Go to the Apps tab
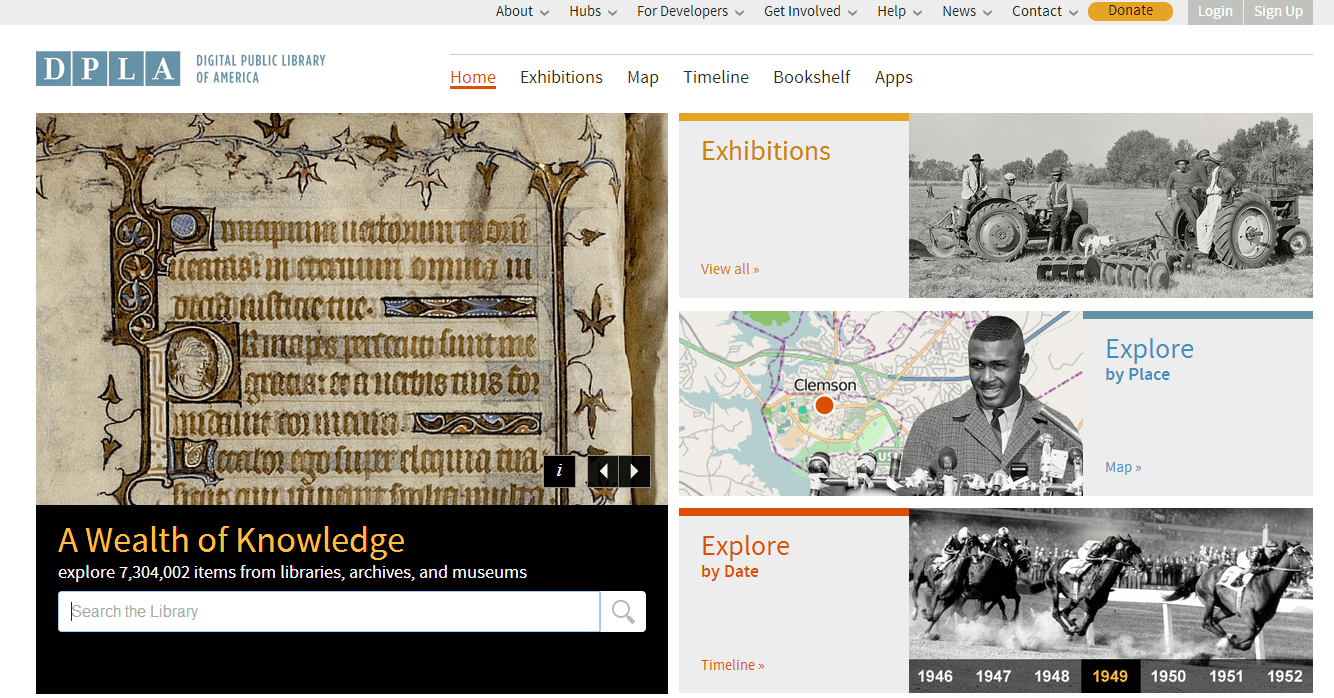This screenshot has width=1334, height=698. click(x=894, y=77)
